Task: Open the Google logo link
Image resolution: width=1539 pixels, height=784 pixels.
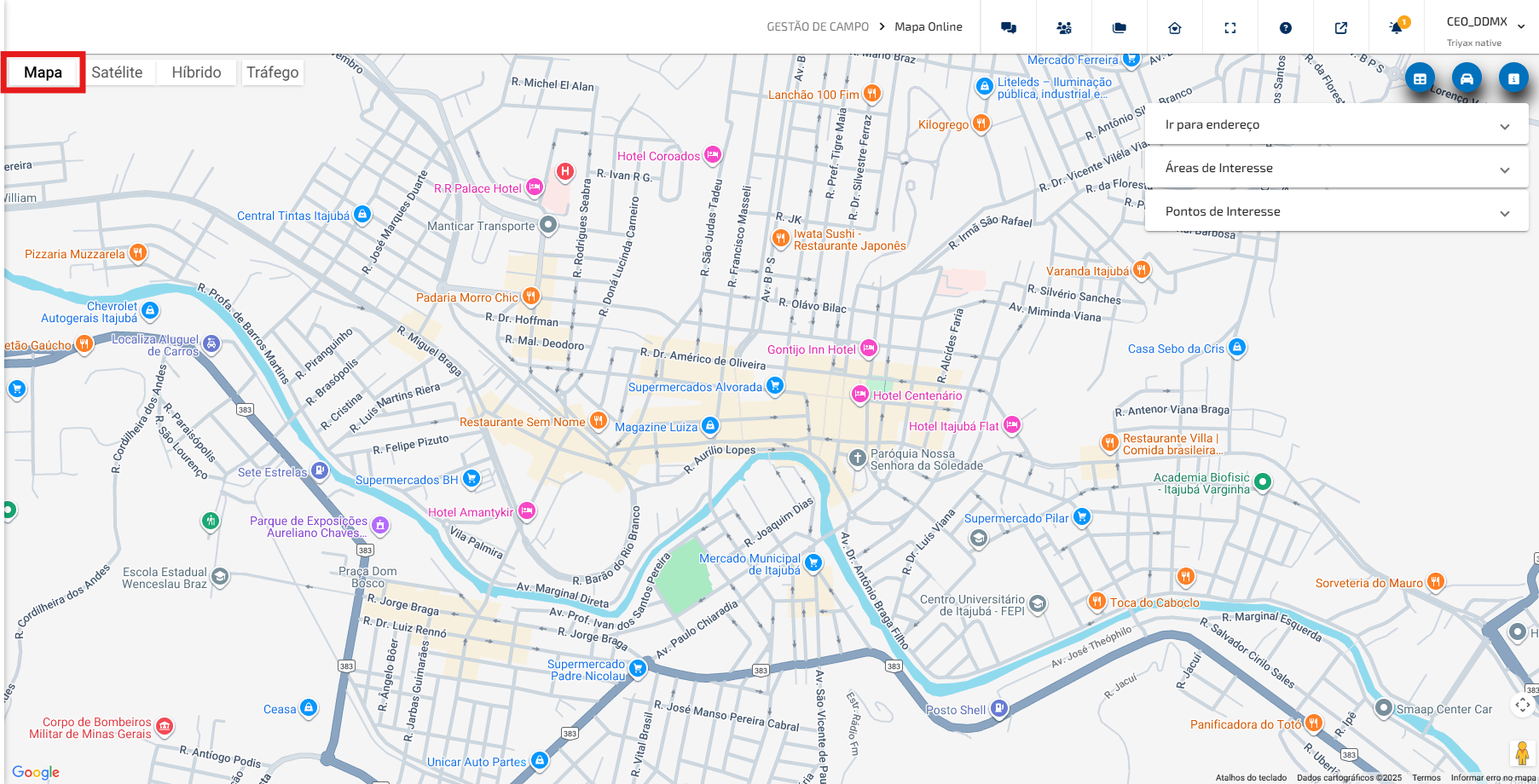Action: 36,772
